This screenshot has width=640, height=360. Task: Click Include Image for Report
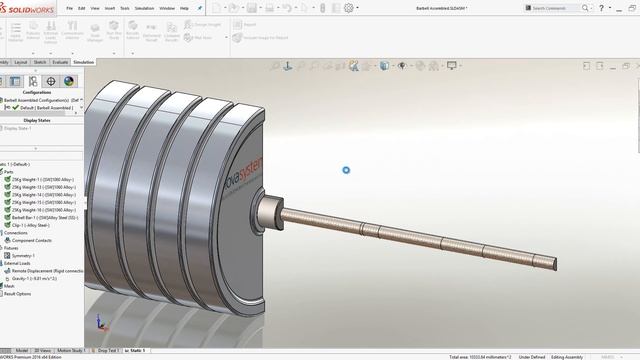pyautogui.click(x=260, y=38)
